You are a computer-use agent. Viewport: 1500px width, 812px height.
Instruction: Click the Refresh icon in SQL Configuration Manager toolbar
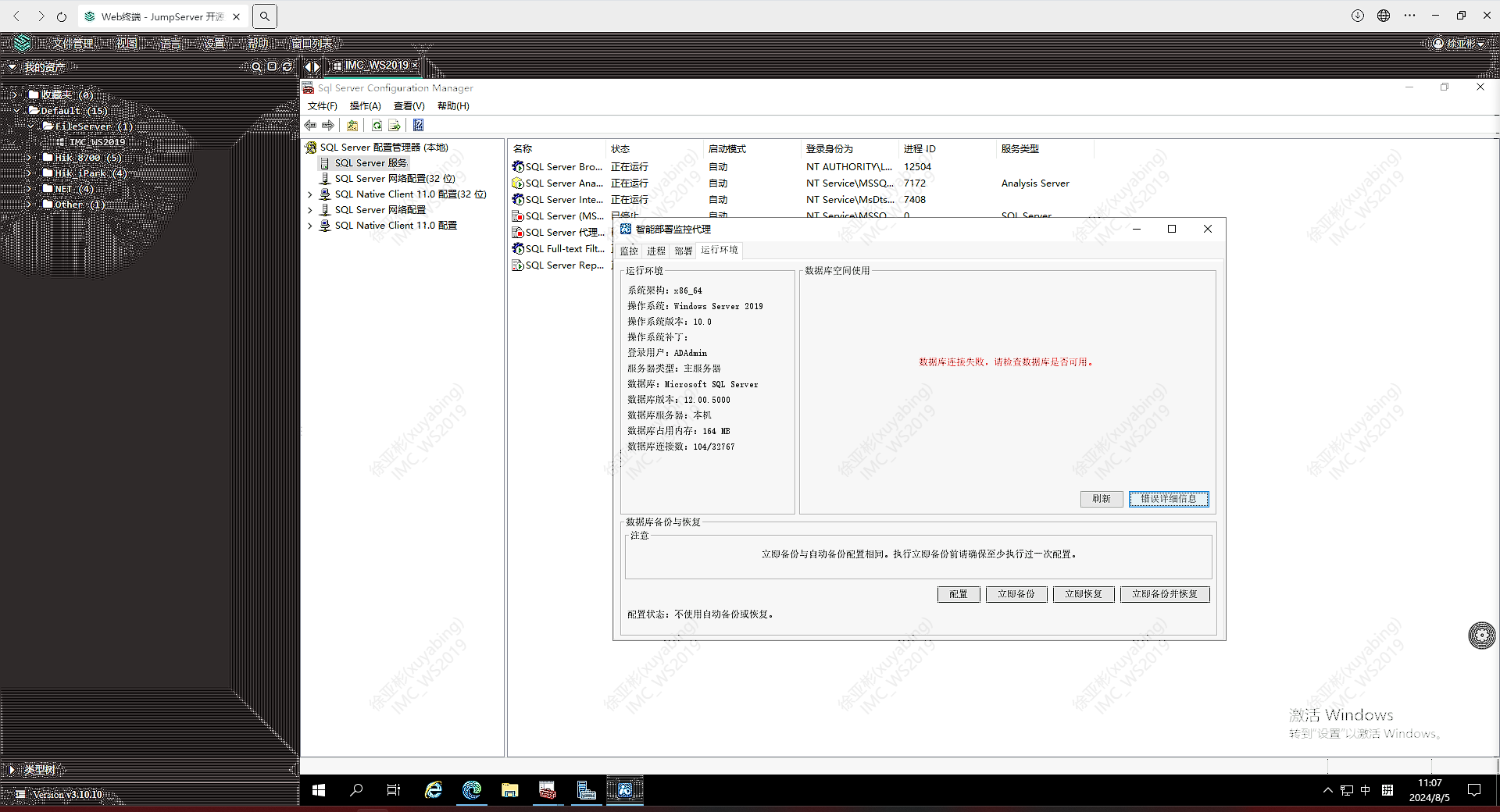pos(377,126)
